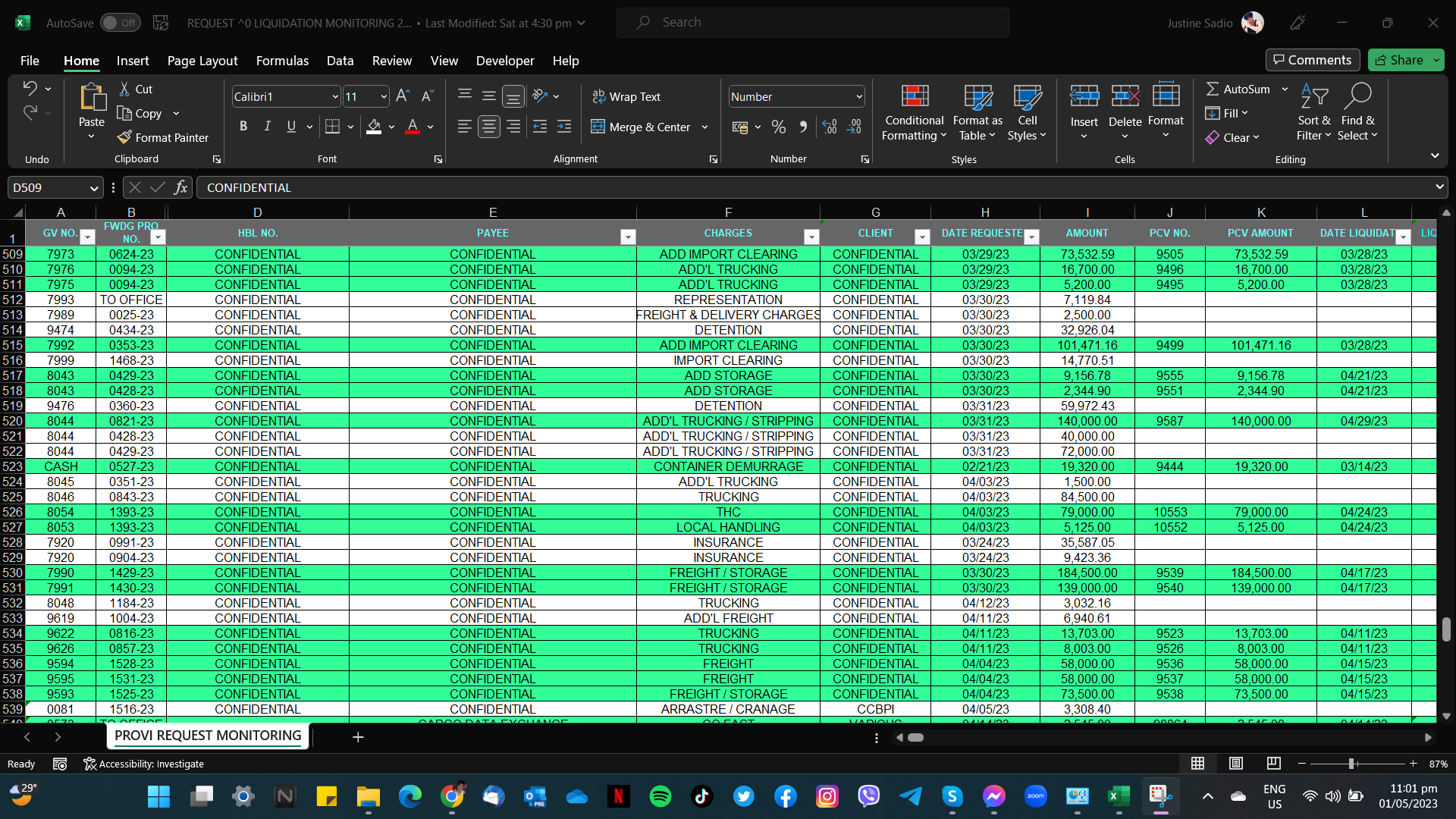
Task: Click the AutoSum sigma icon
Action: coord(1213,89)
